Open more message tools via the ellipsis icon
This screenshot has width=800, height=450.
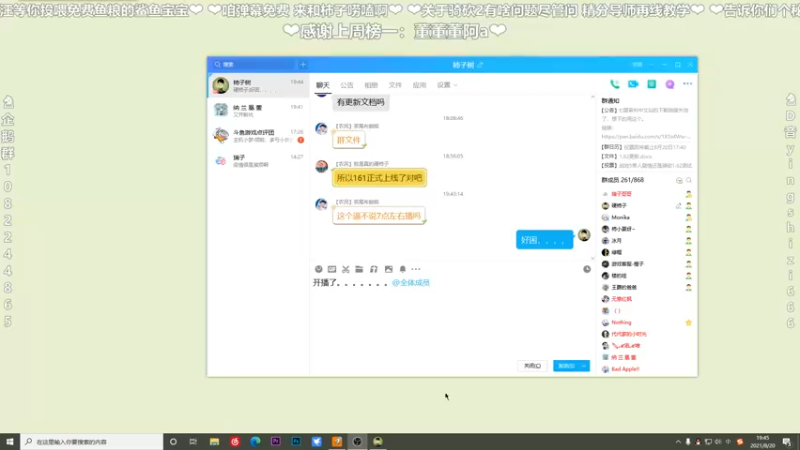[416, 269]
